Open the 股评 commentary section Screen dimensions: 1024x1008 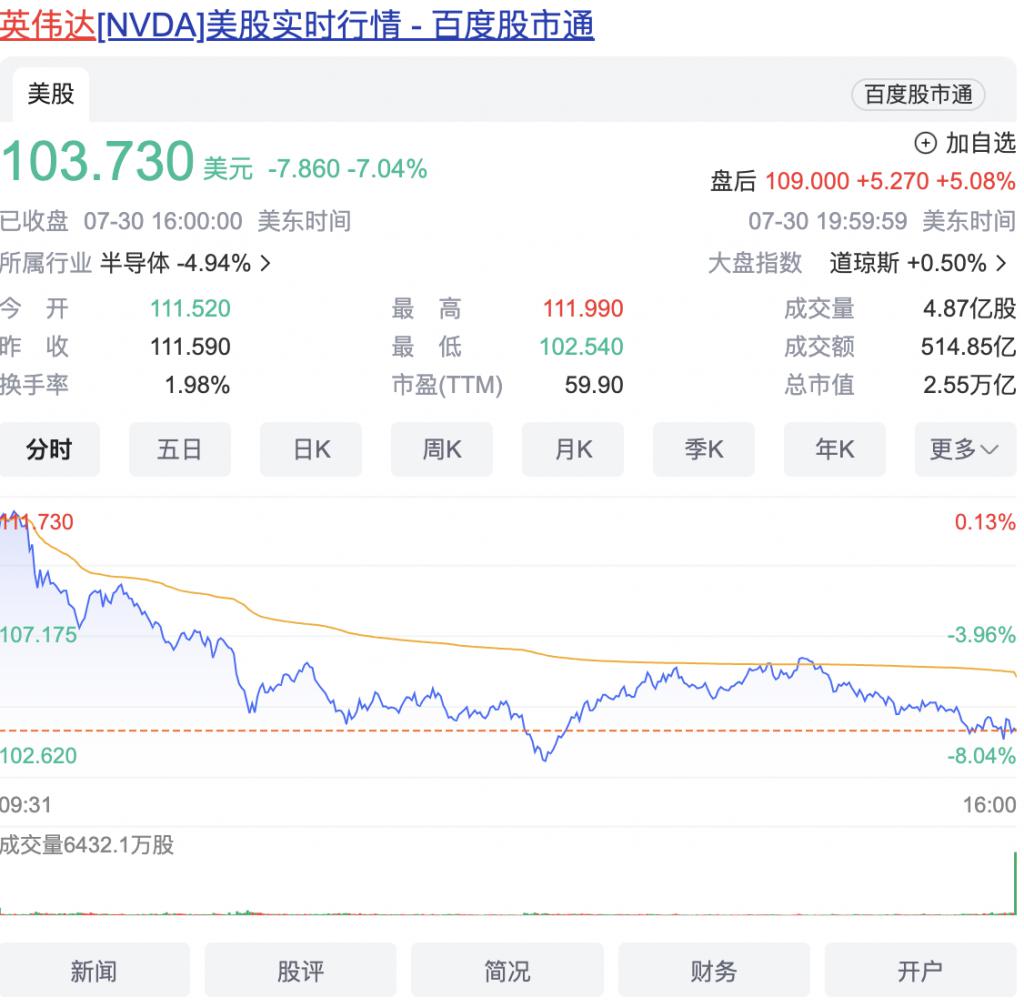coord(300,970)
